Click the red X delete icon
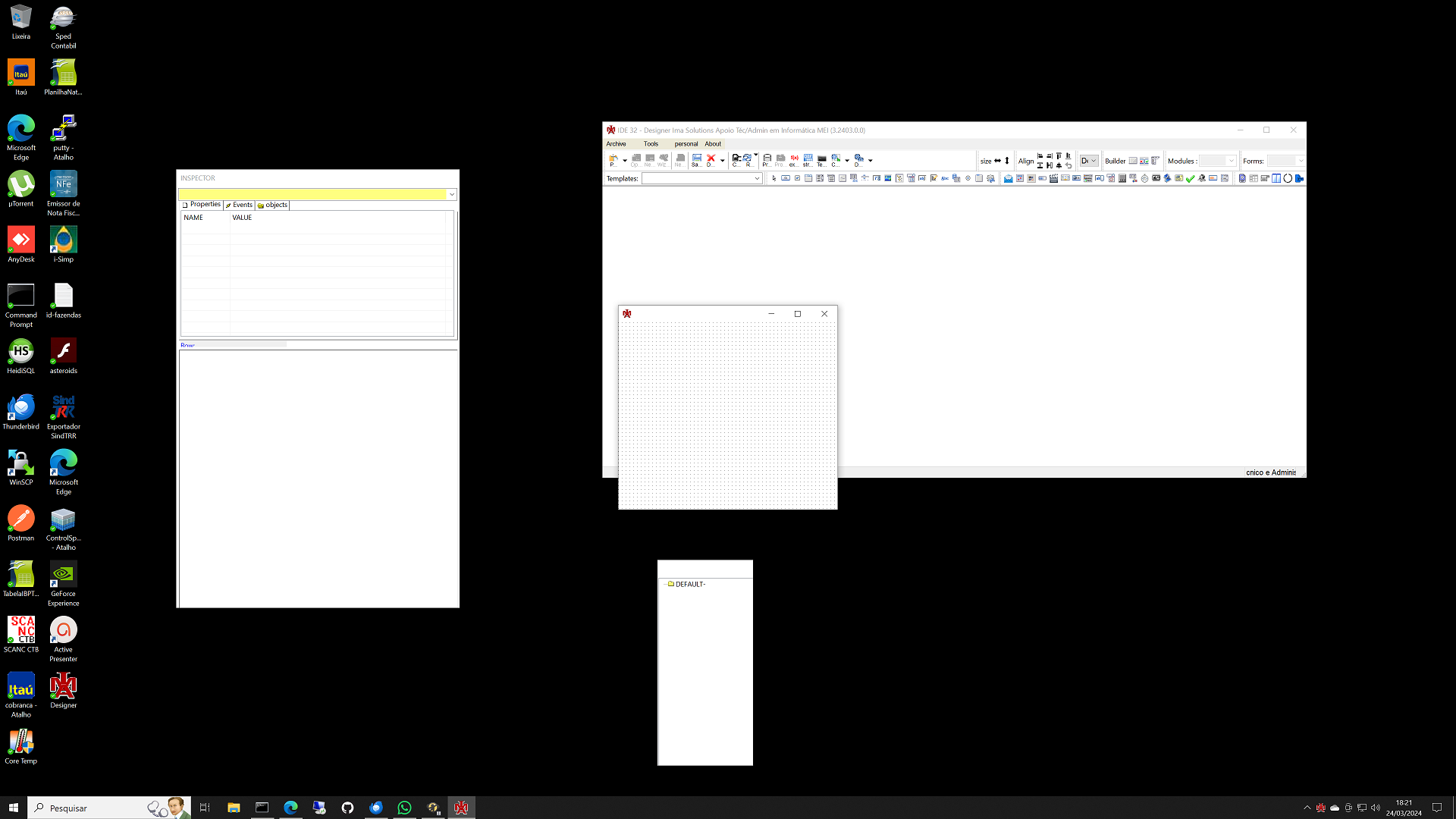This screenshot has width=1456, height=819. pos(711,159)
